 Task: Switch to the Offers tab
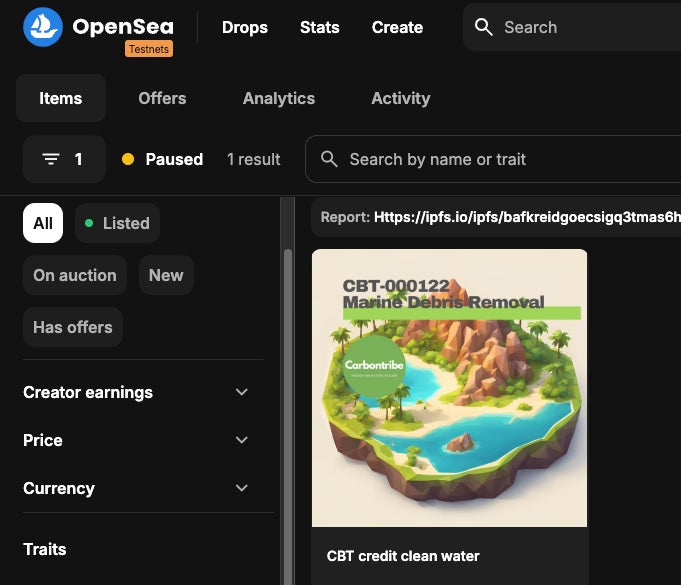click(162, 98)
